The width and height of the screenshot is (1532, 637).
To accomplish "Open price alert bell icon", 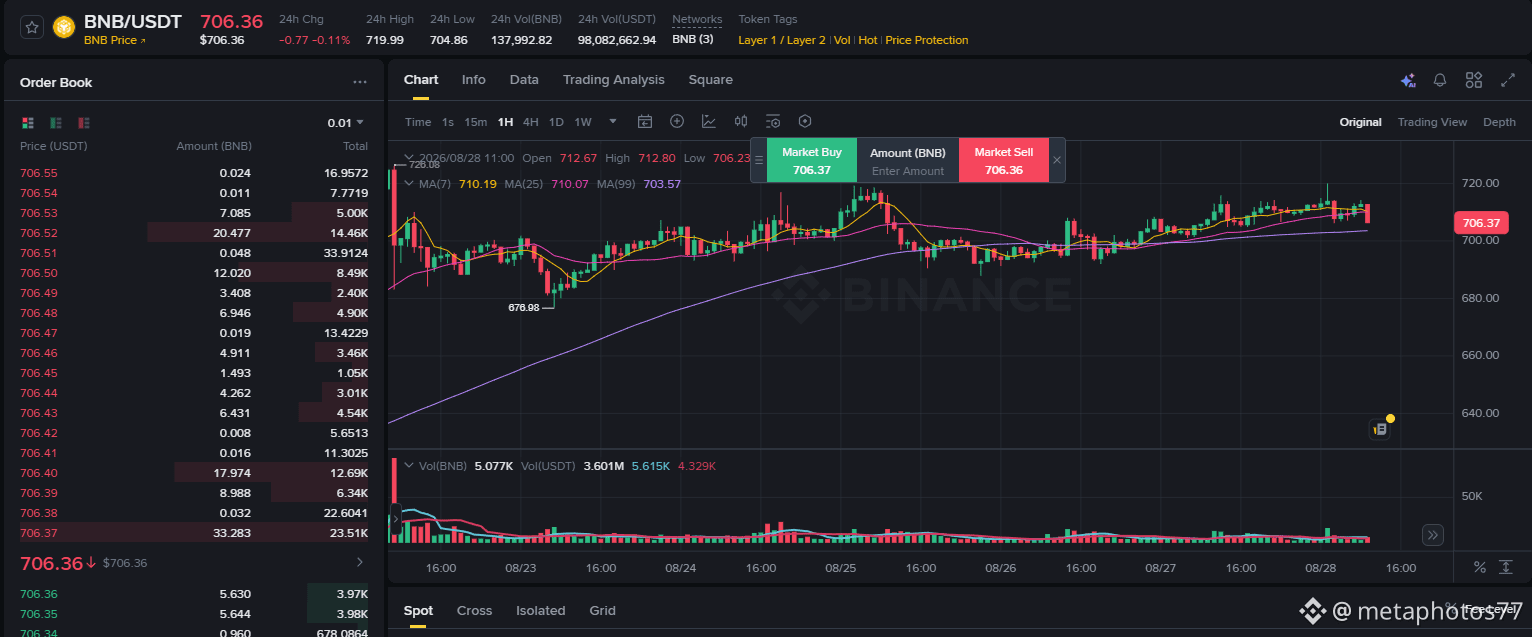I will pos(1440,80).
